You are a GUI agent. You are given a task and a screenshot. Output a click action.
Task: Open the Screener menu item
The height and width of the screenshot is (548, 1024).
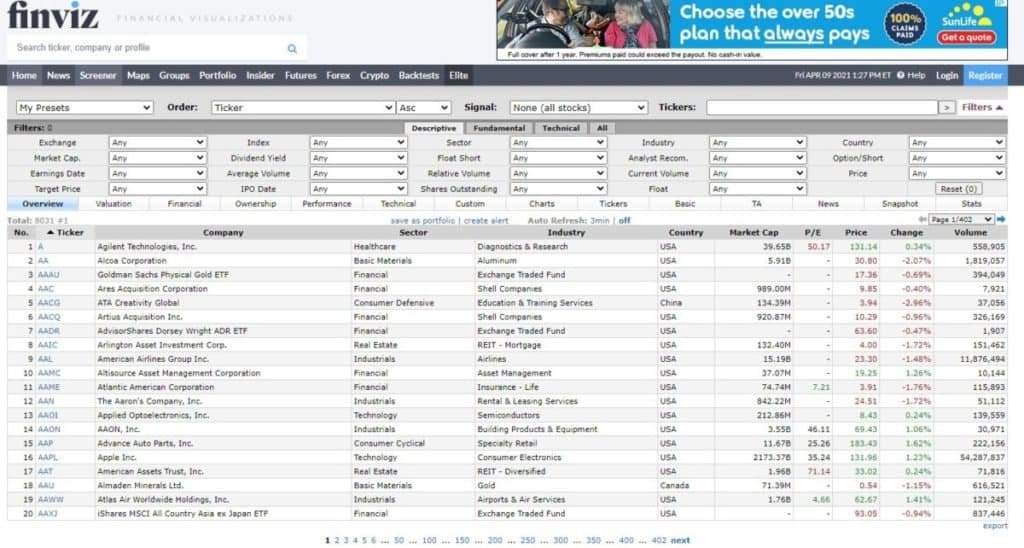98,76
